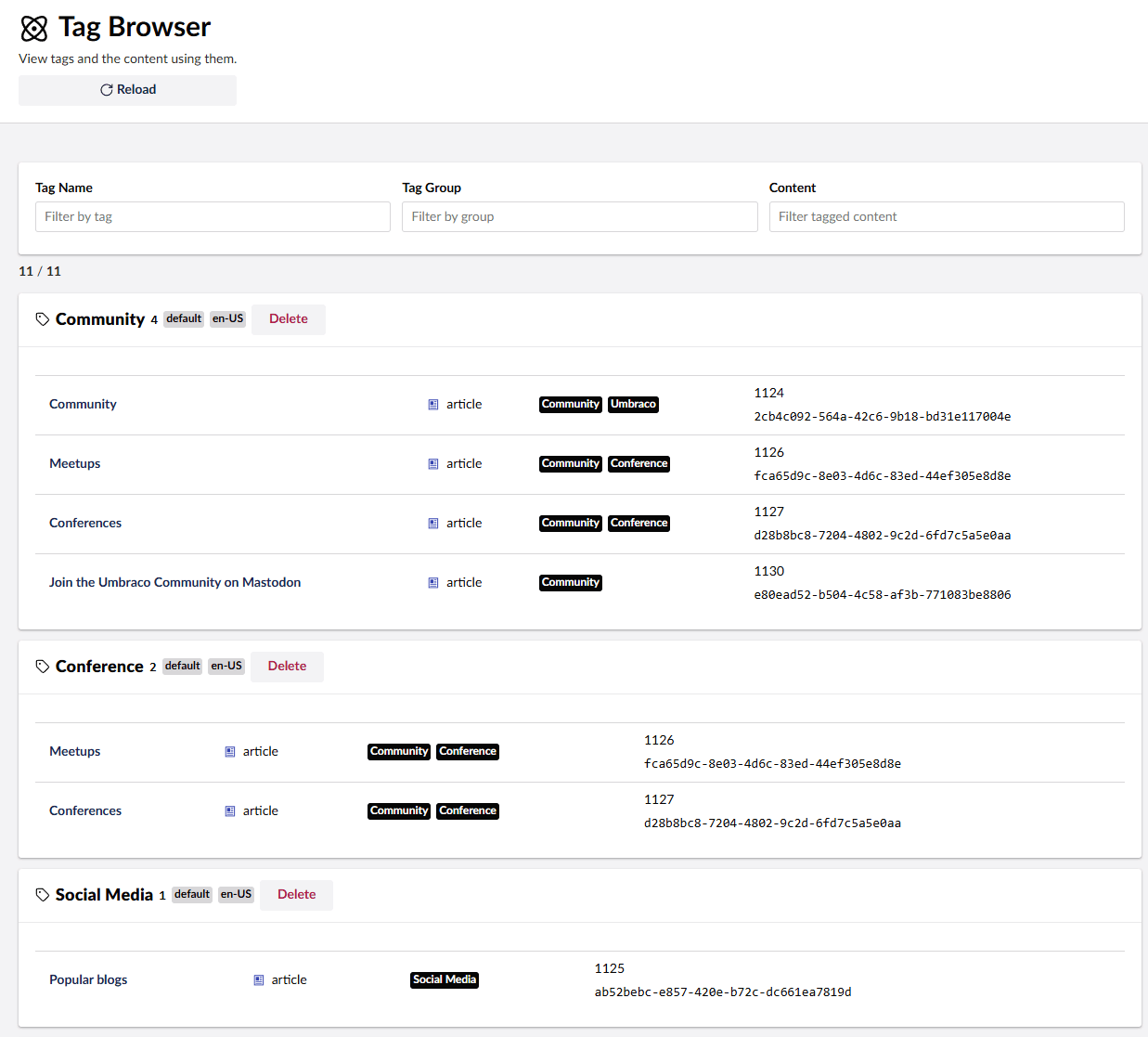Click the ID 1125
Image resolution: width=1148 pixels, height=1037 pixels.
click(x=610, y=969)
